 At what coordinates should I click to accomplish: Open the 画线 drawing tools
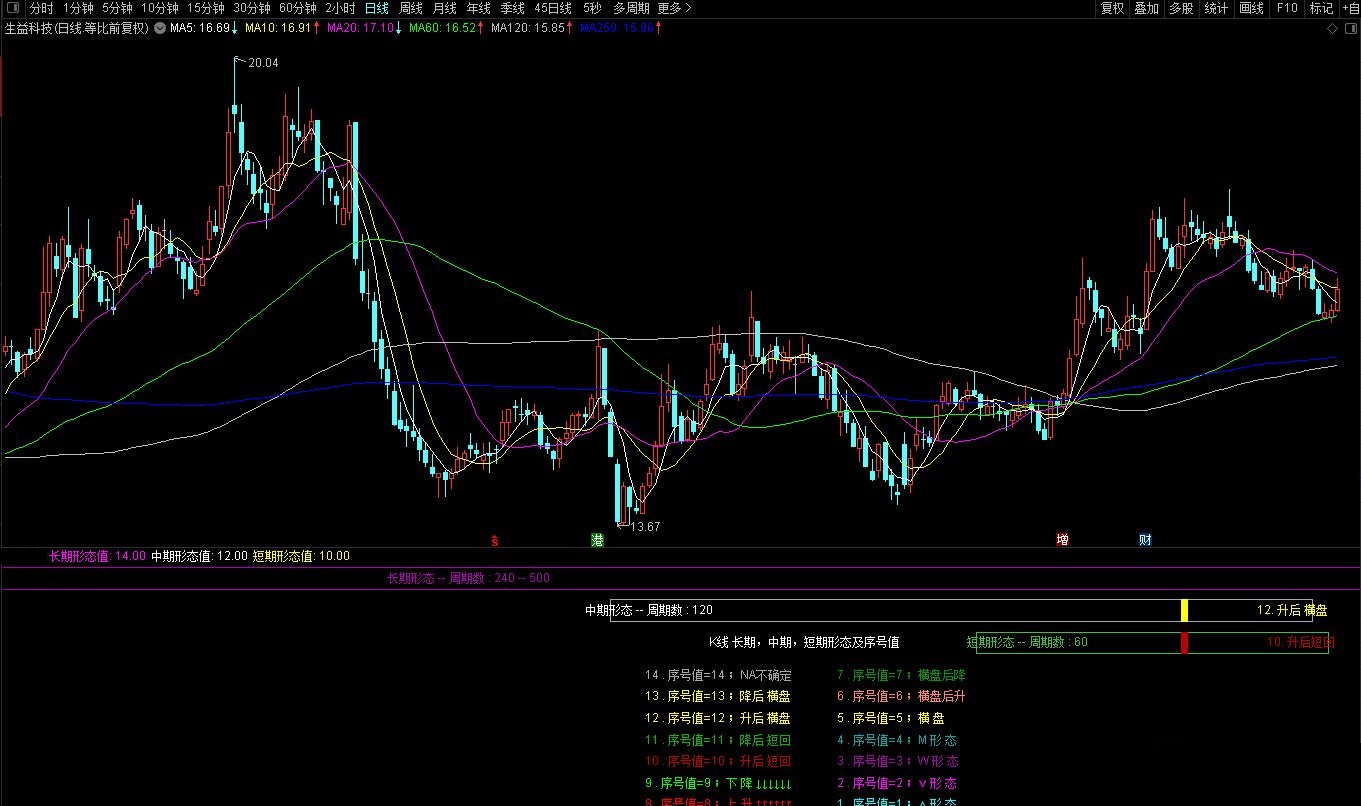1251,8
